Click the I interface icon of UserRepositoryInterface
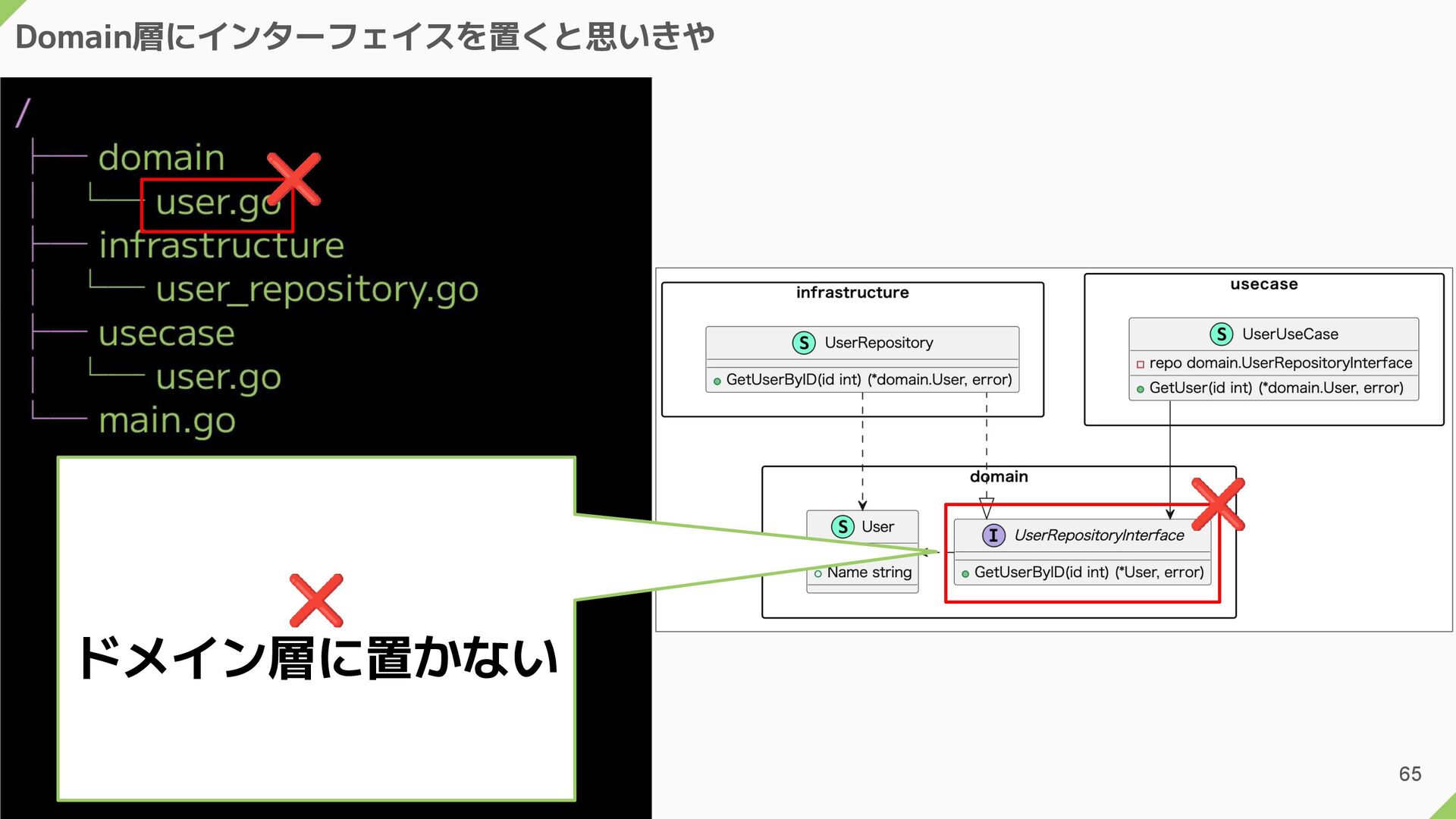 pos(993,535)
